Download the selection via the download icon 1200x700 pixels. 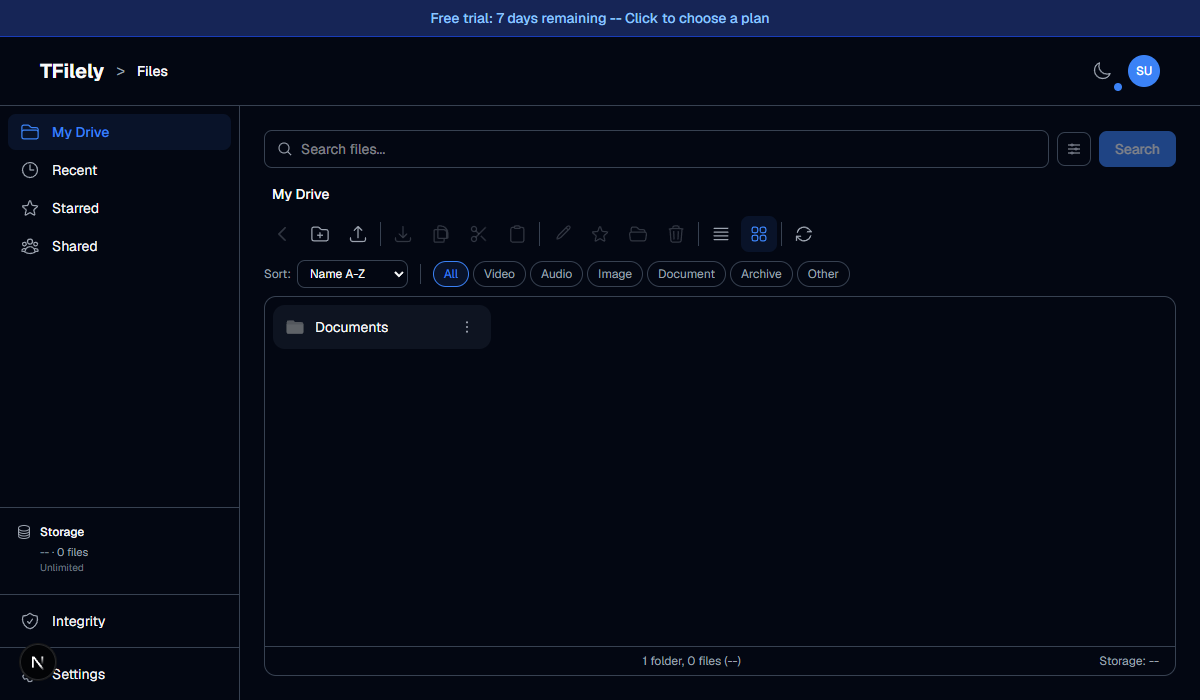tap(403, 234)
